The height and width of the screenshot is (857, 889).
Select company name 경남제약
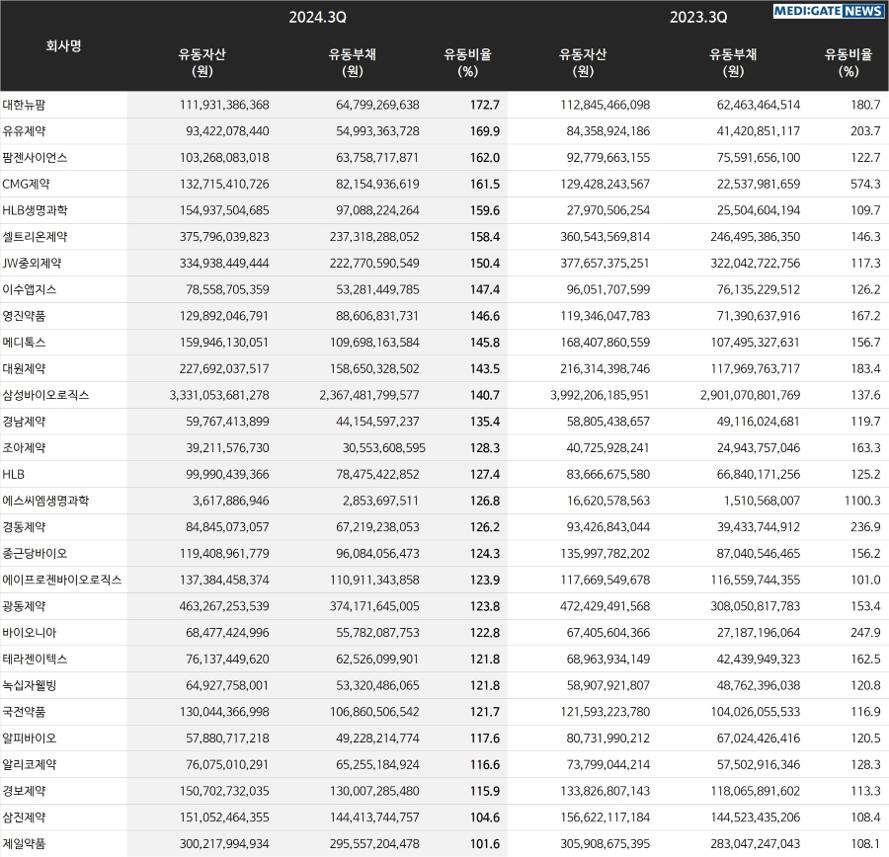(24, 422)
